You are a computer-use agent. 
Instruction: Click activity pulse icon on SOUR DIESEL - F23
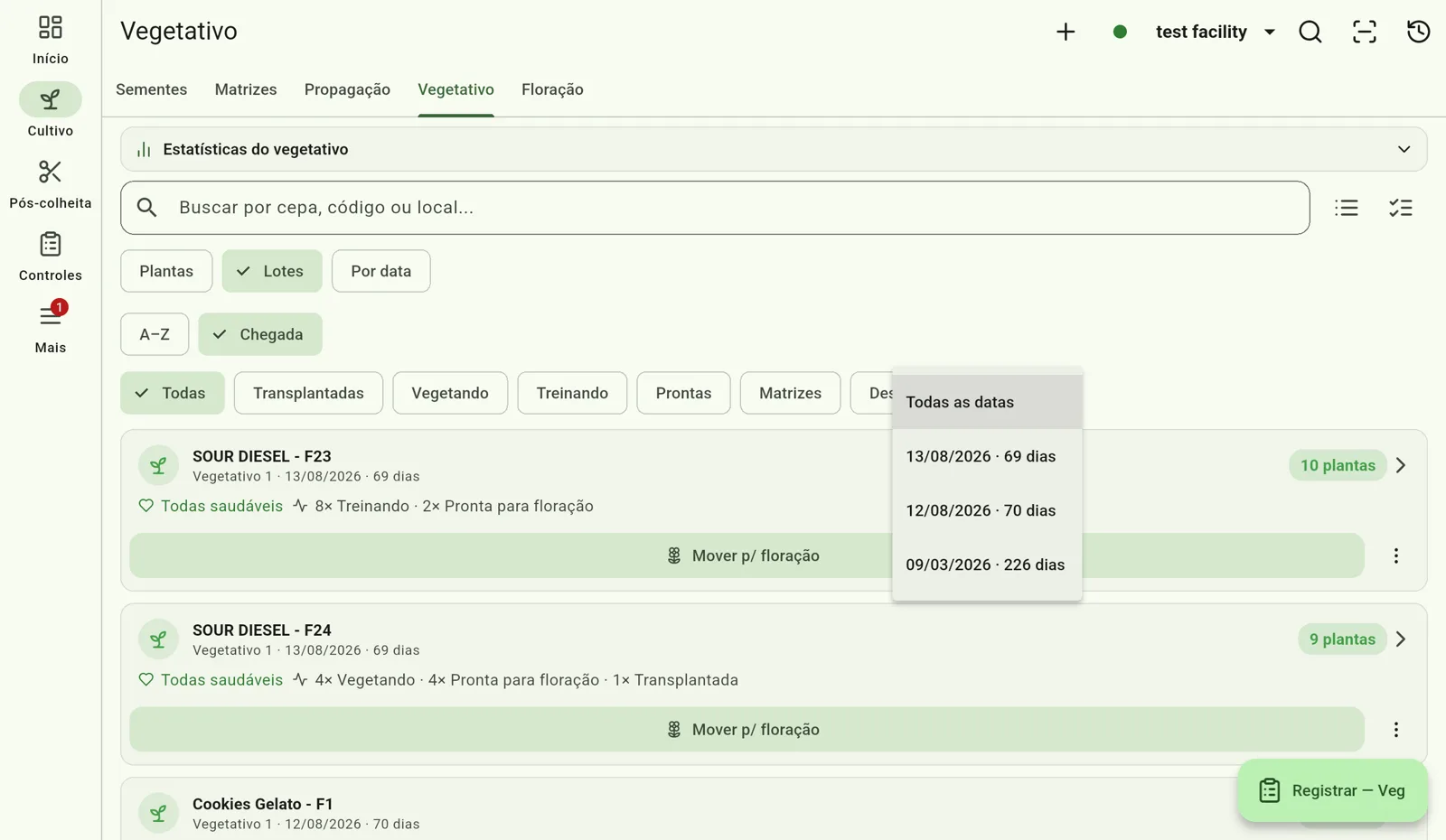[300, 506]
